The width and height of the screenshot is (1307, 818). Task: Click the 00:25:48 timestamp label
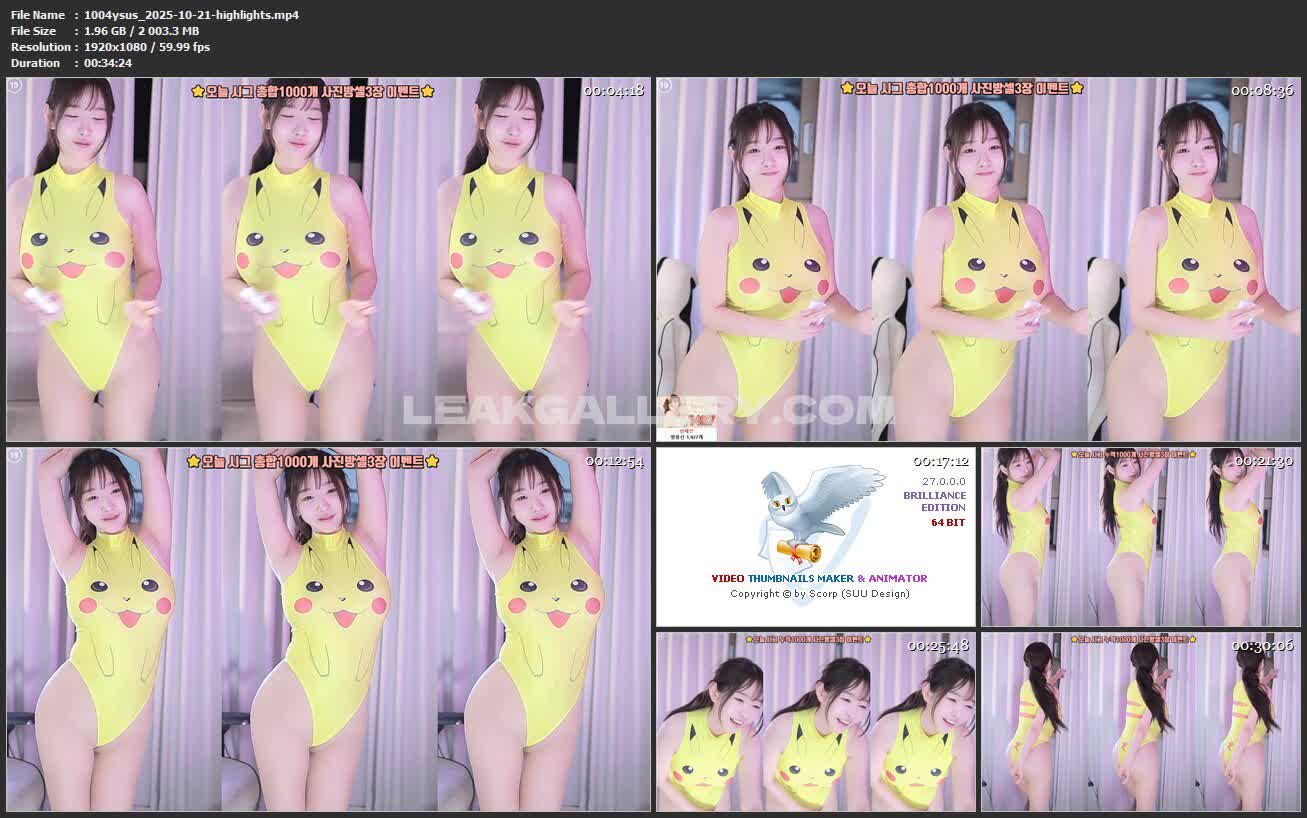point(939,646)
